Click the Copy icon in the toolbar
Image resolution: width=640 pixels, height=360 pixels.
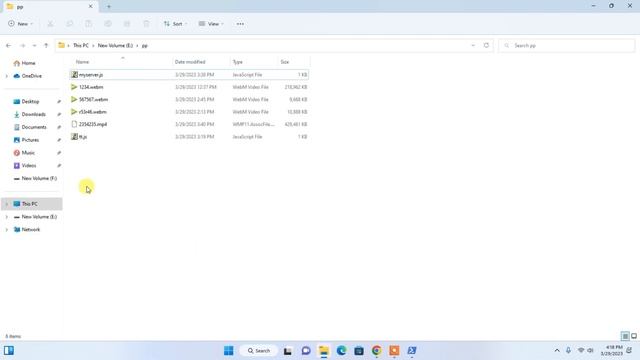(x=69, y=24)
